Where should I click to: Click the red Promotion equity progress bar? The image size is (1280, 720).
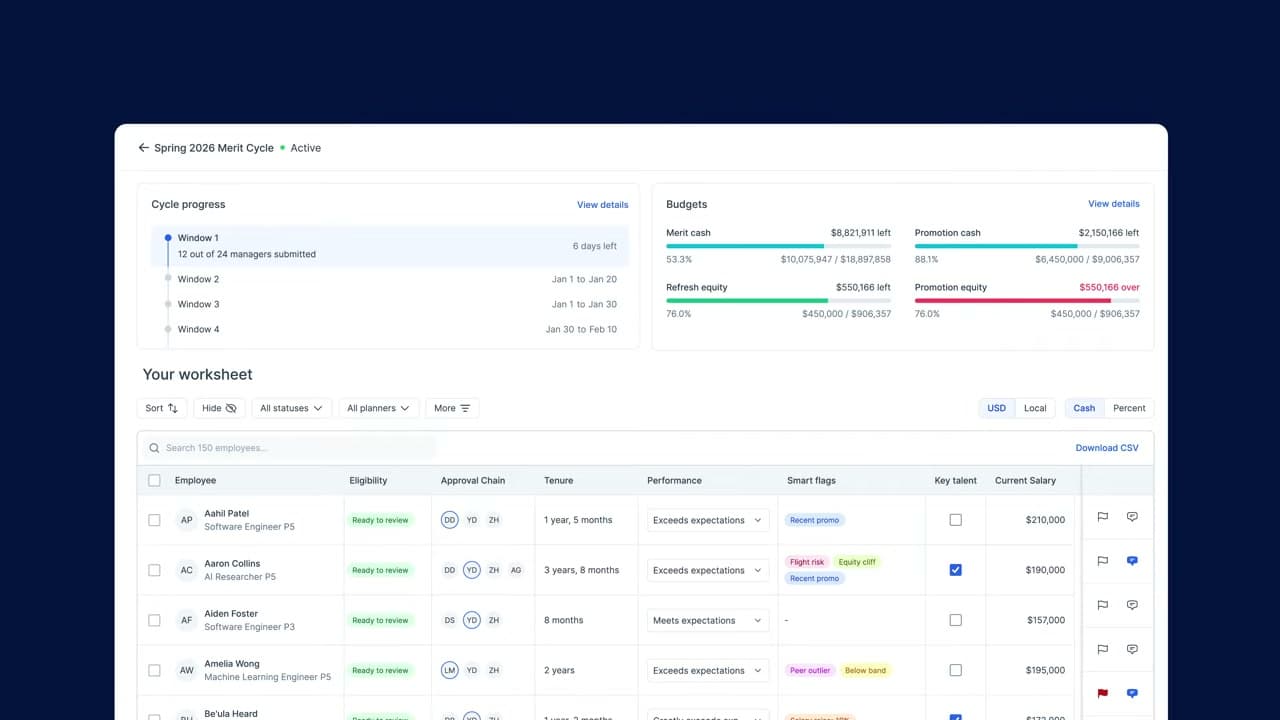1027,300
